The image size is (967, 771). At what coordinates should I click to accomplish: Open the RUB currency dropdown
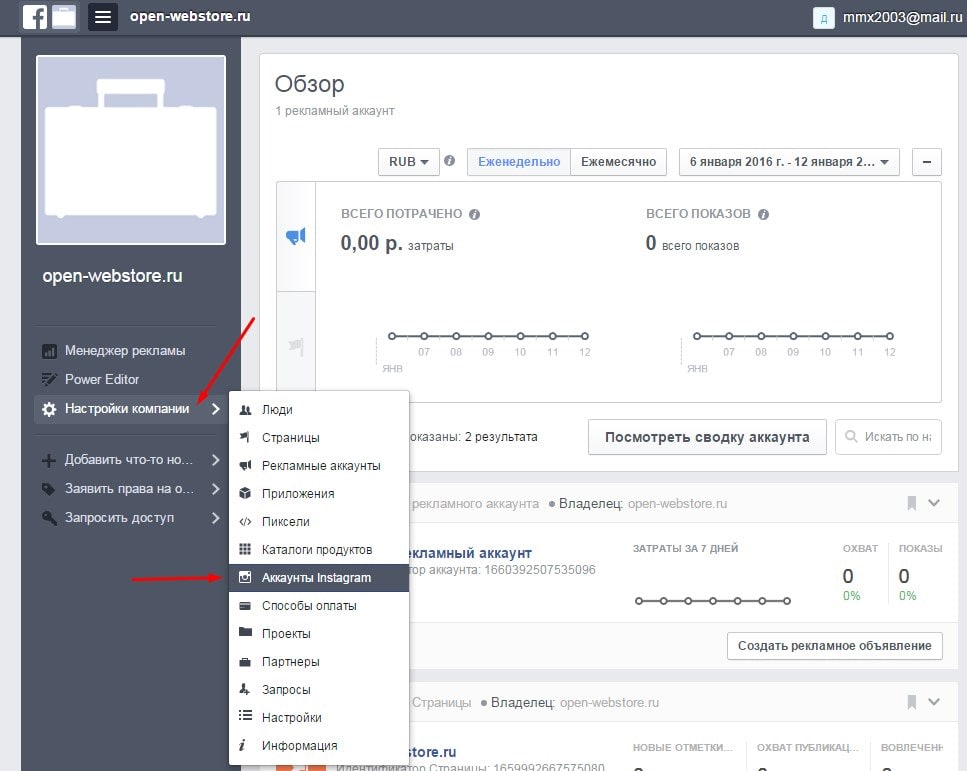tap(408, 162)
